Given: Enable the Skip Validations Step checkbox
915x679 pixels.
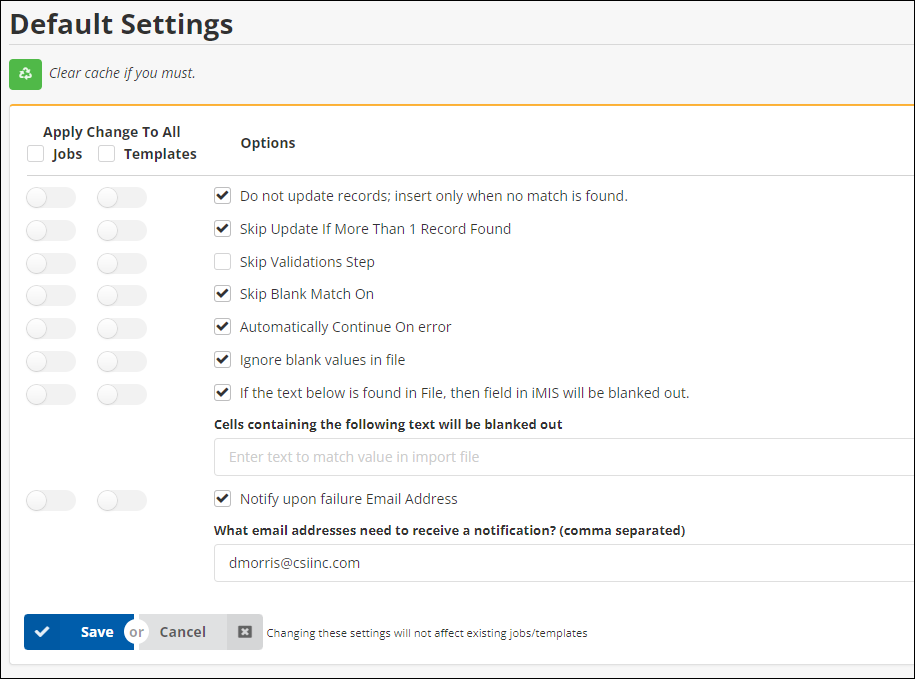Looking at the screenshot, I should point(223,262).
